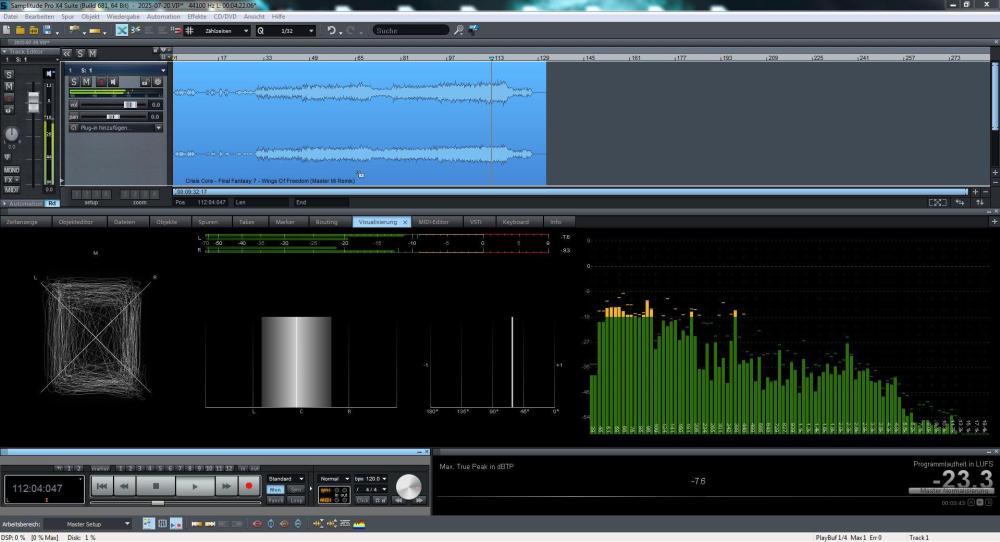Image resolution: width=1000 pixels, height=542 pixels.
Task: Toggle global Solo S button above tracks
Action: 80,54
